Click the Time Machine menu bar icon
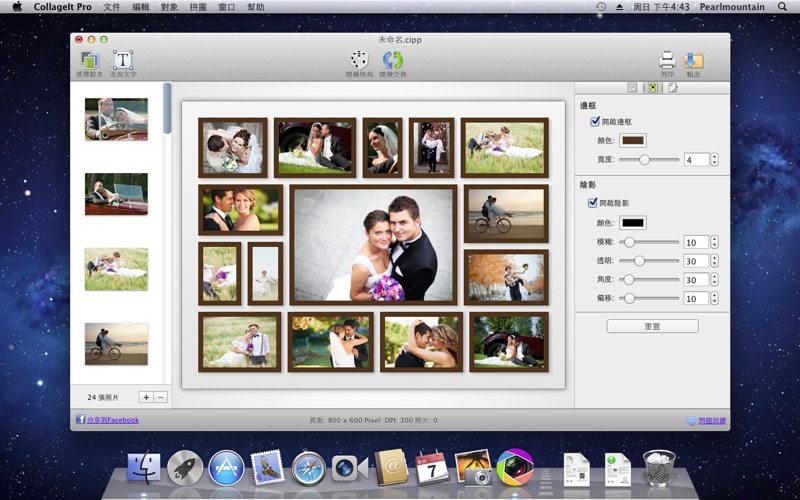Image resolution: width=800 pixels, height=500 pixels. pyautogui.click(x=601, y=7)
